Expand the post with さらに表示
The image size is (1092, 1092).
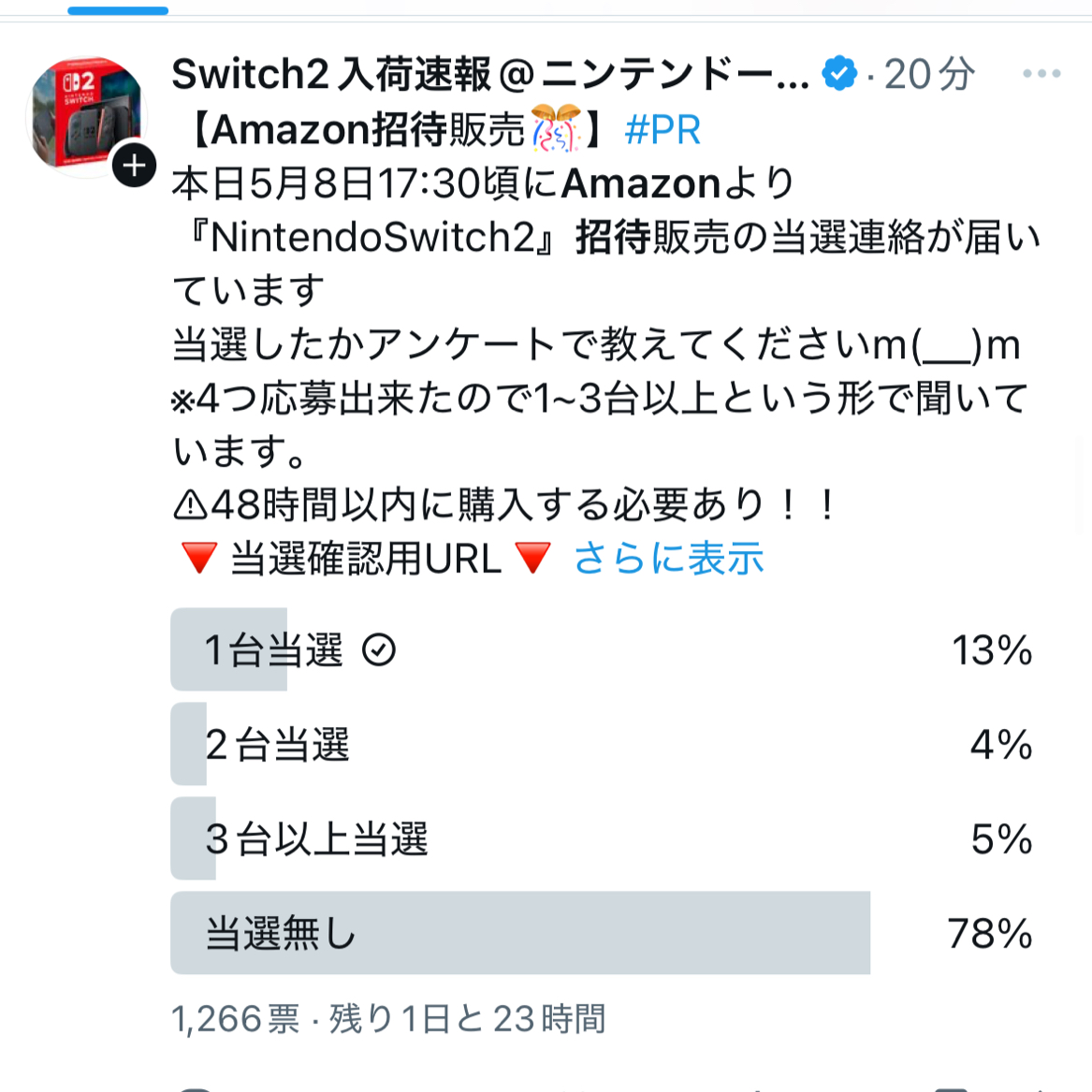coord(668,558)
